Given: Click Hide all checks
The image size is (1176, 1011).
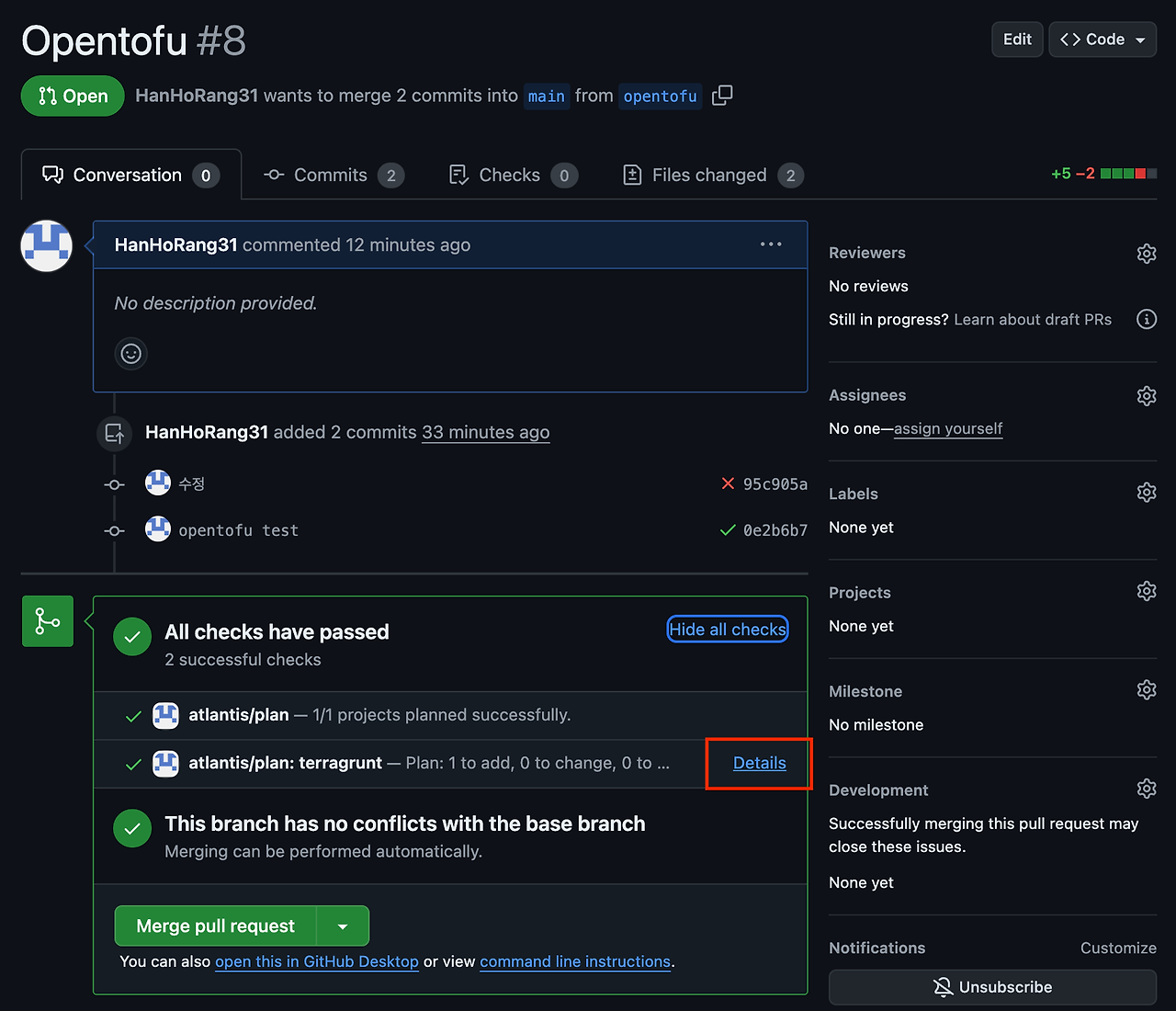Looking at the screenshot, I should [x=728, y=630].
